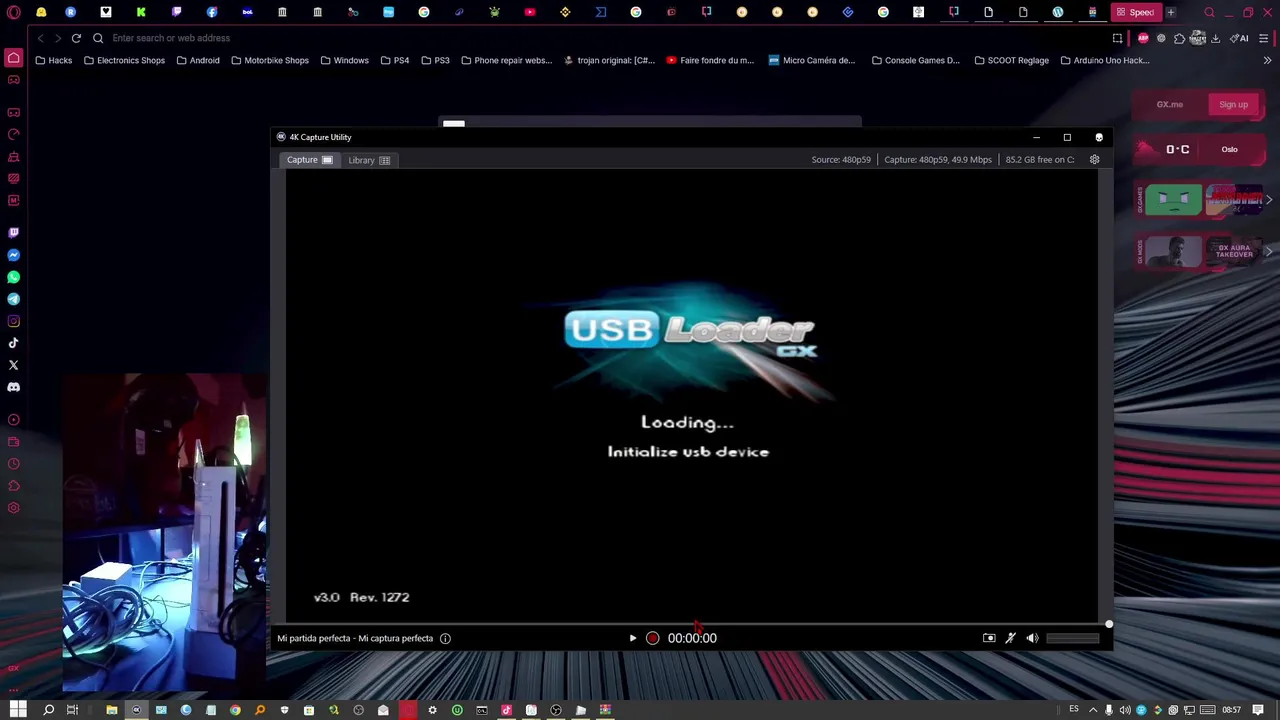
Task: Open the Console Games D... bookmarks folder
Action: pos(915,60)
